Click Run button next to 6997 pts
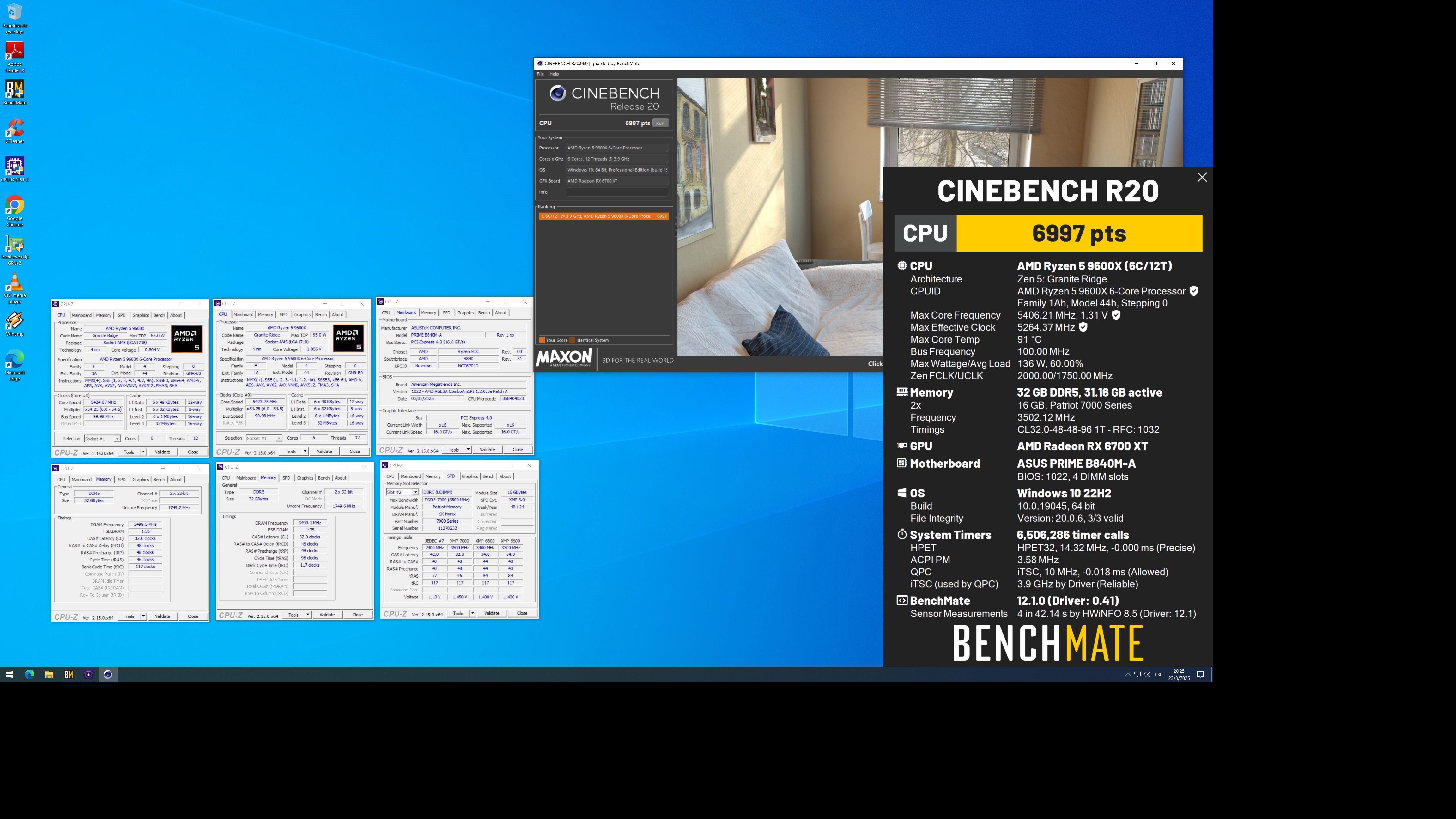 660,123
